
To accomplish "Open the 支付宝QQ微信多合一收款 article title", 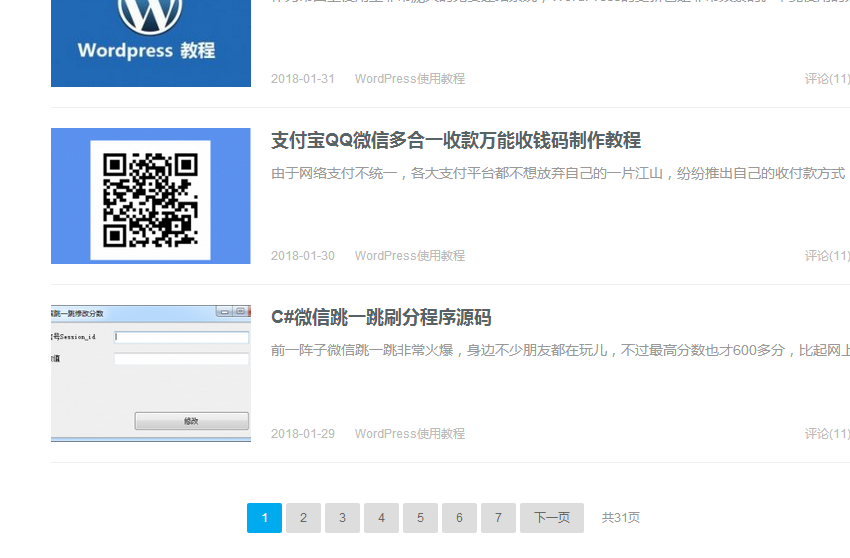I will coord(455,140).
